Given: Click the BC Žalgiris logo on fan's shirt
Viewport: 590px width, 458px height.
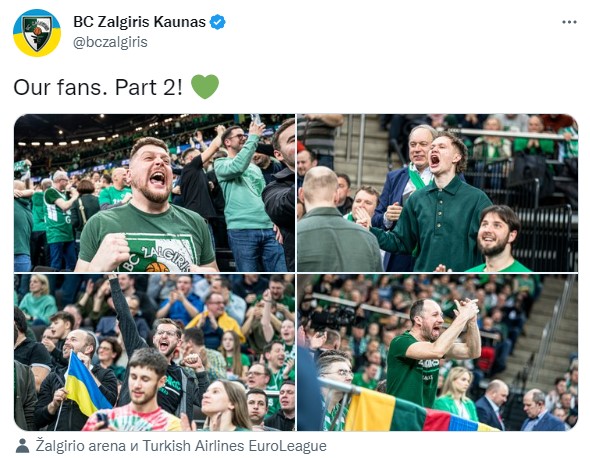Looking at the screenshot, I should [x=157, y=253].
